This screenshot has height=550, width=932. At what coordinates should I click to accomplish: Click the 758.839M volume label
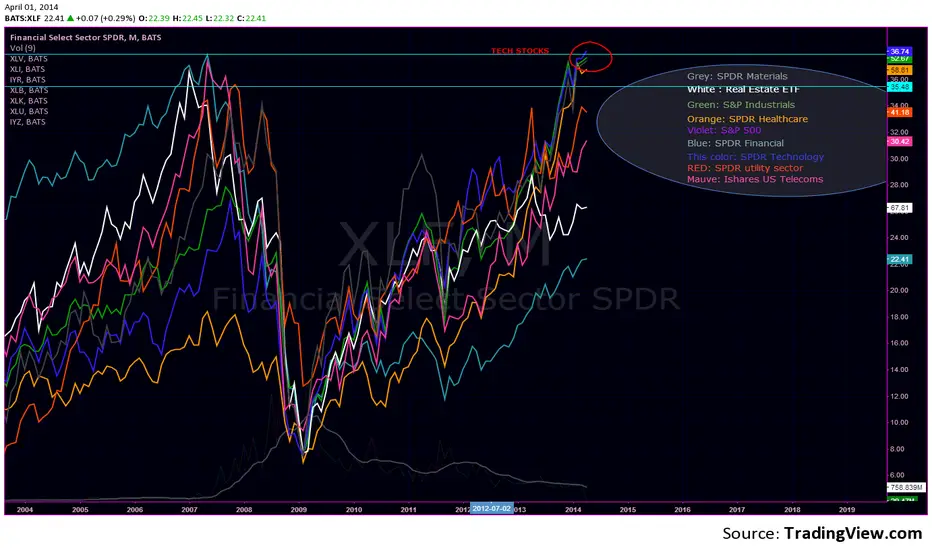click(907, 488)
